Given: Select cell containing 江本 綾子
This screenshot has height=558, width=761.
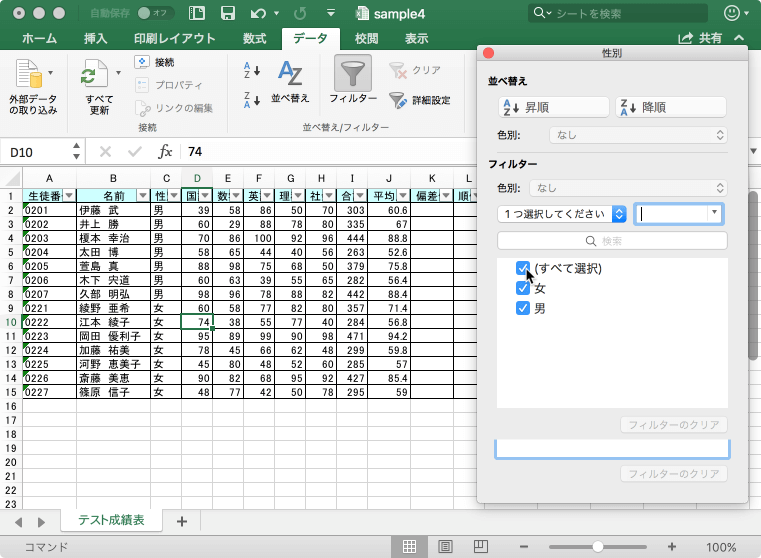Looking at the screenshot, I should (x=113, y=322).
